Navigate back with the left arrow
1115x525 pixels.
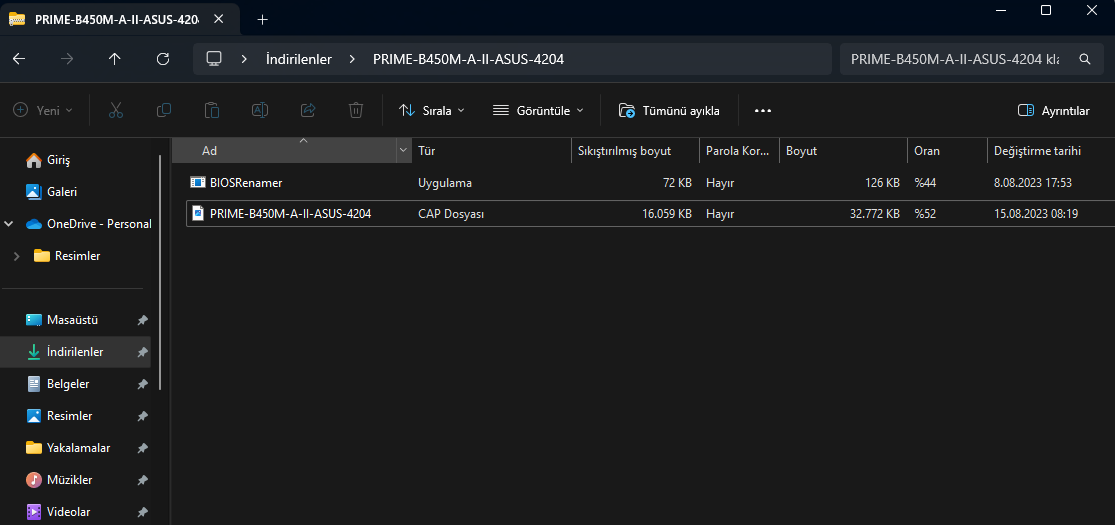[x=19, y=59]
